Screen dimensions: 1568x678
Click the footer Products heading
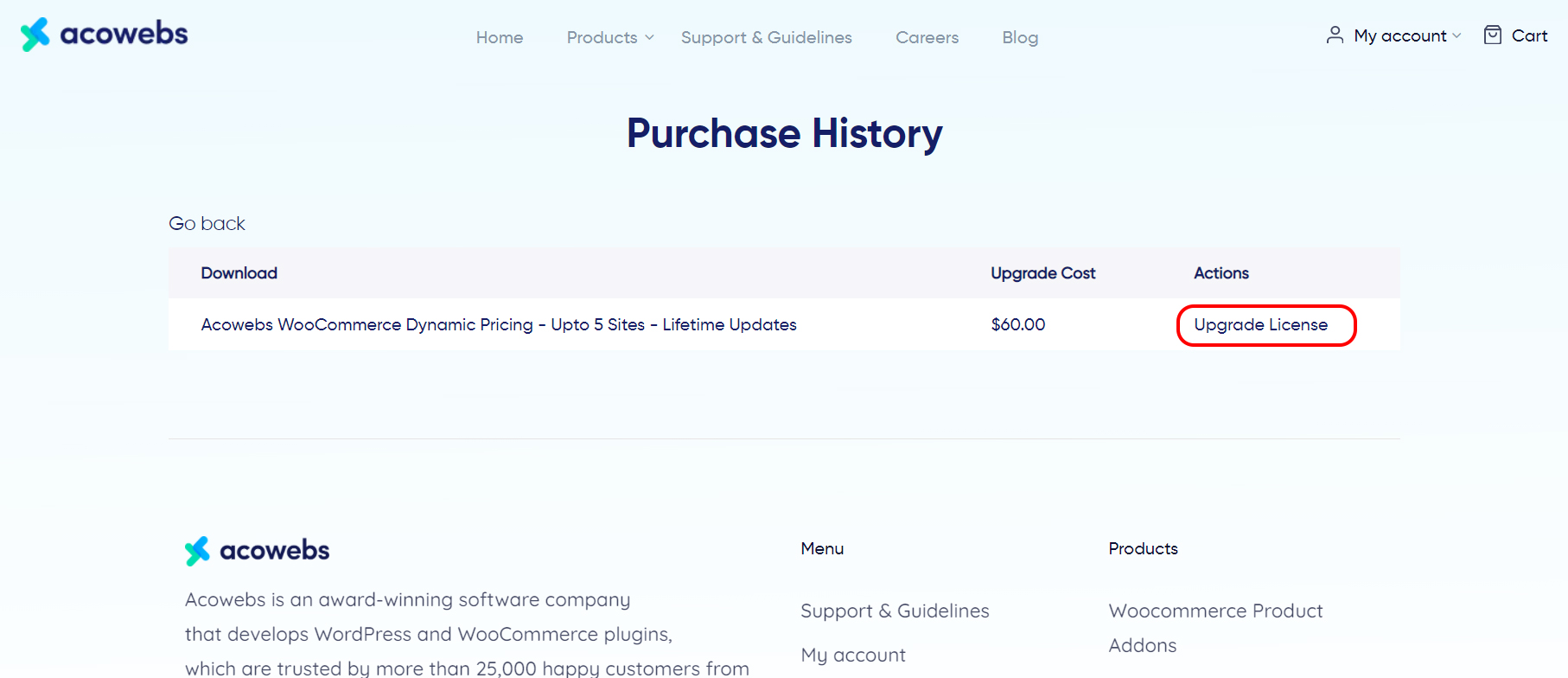[1143, 548]
